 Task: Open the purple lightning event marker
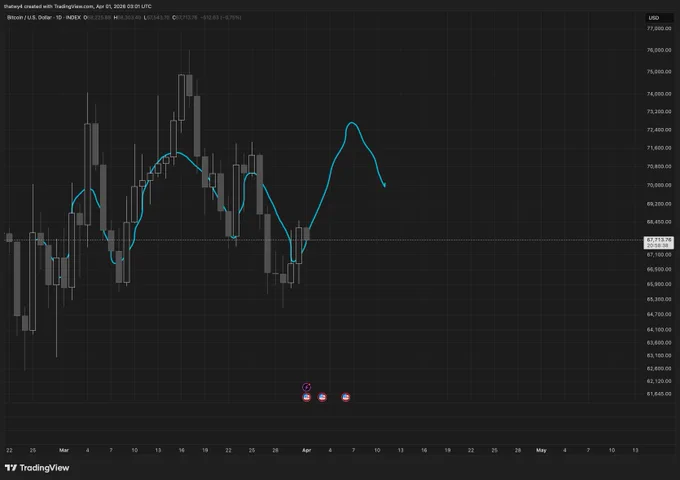point(306,387)
